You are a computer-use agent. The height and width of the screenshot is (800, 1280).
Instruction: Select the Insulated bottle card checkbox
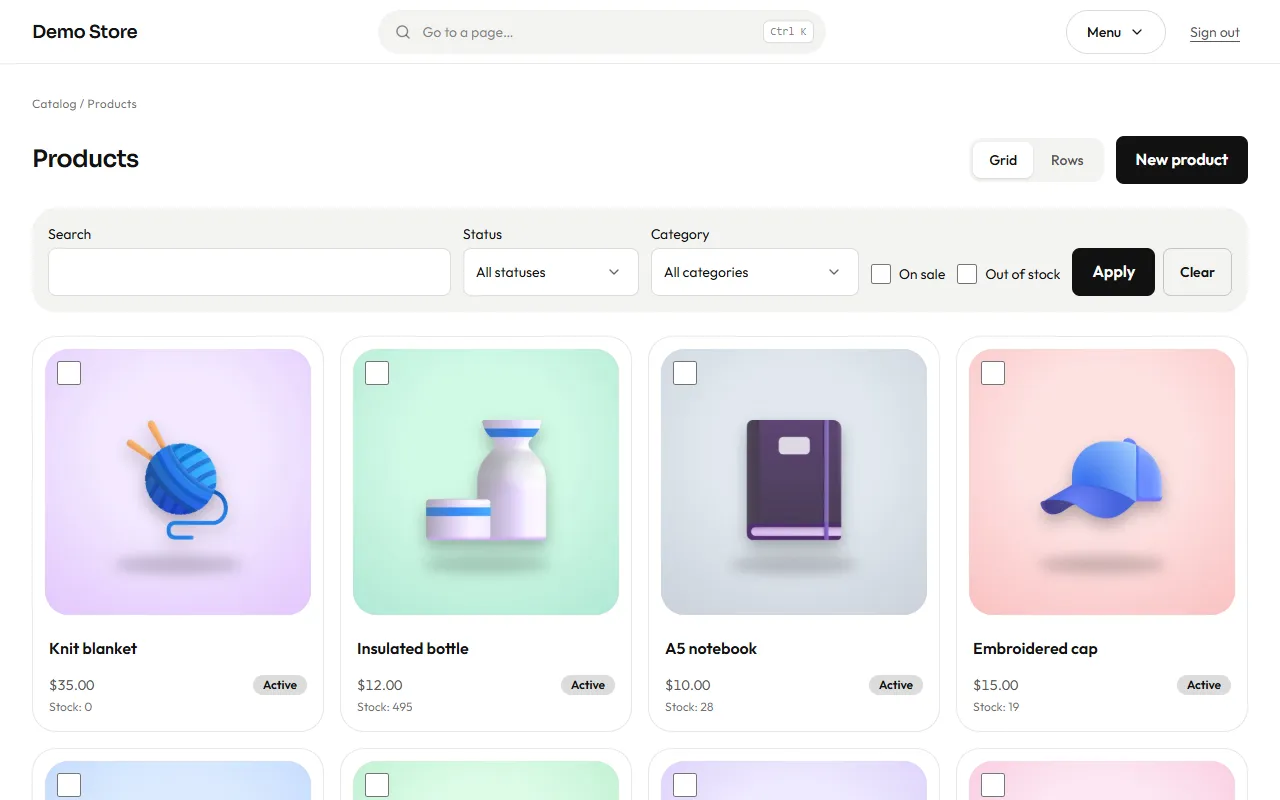(x=377, y=373)
